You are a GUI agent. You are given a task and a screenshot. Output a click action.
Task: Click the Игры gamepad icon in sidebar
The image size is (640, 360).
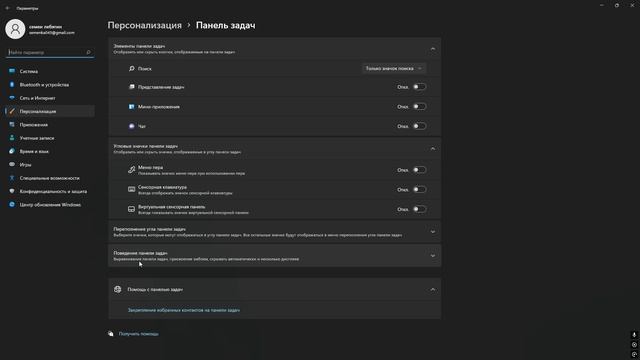point(12,164)
